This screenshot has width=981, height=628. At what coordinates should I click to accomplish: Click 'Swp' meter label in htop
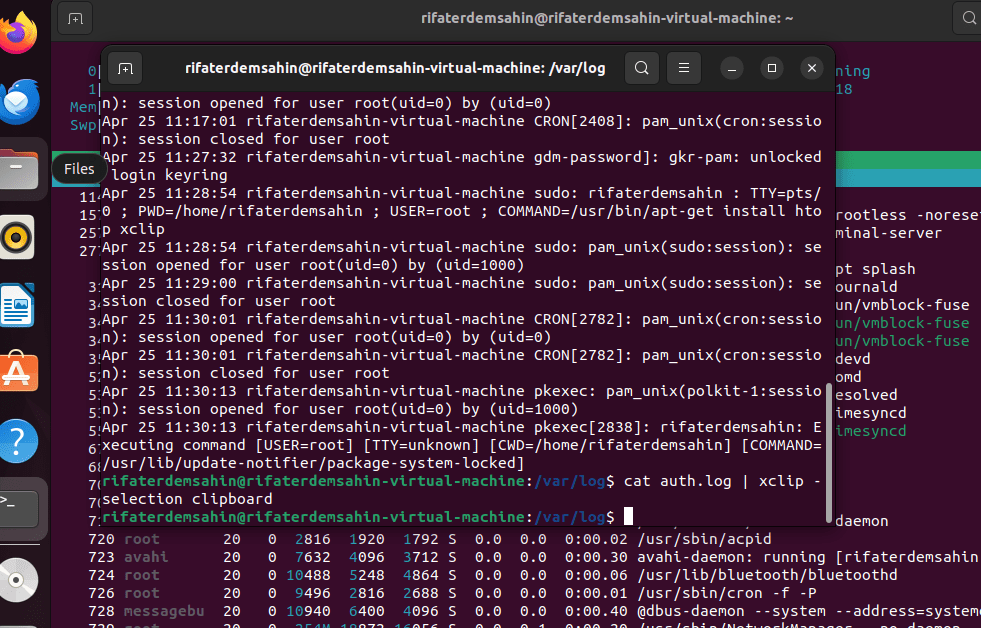83,125
